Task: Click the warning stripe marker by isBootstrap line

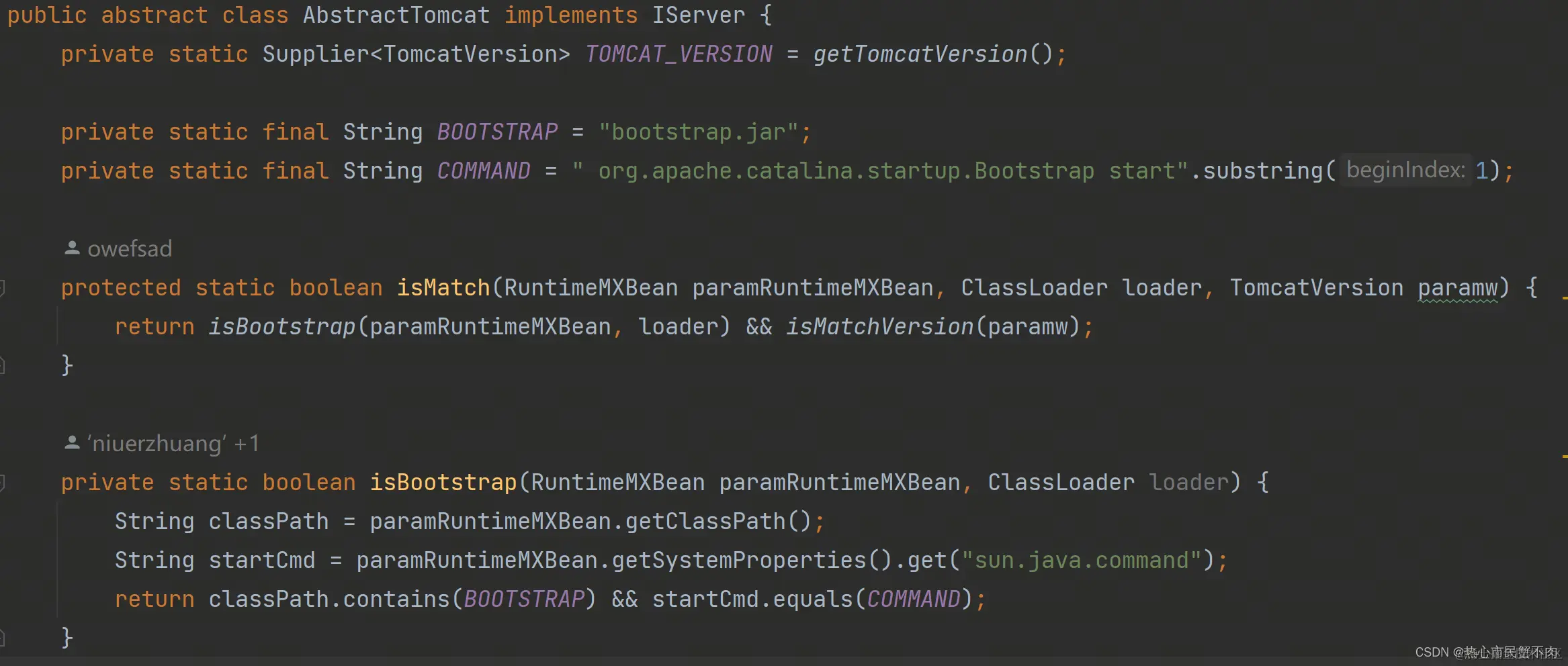Action: pos(1565,457)
